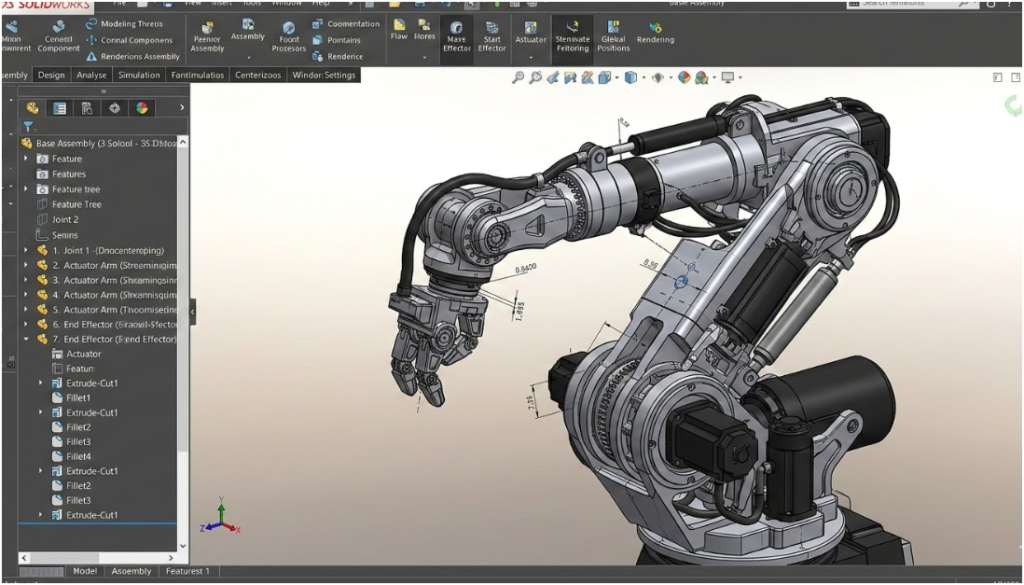Open the Design ribbon tab
This screenshot has width=1024, height=585.
pyautogui.click(x=51, y=75)
